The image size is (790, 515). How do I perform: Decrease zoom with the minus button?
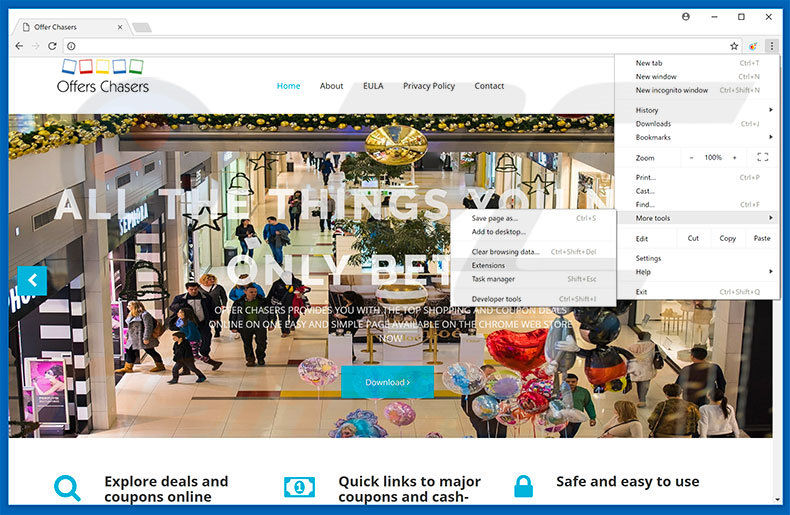pyautogui.click(x=692, y=158)
